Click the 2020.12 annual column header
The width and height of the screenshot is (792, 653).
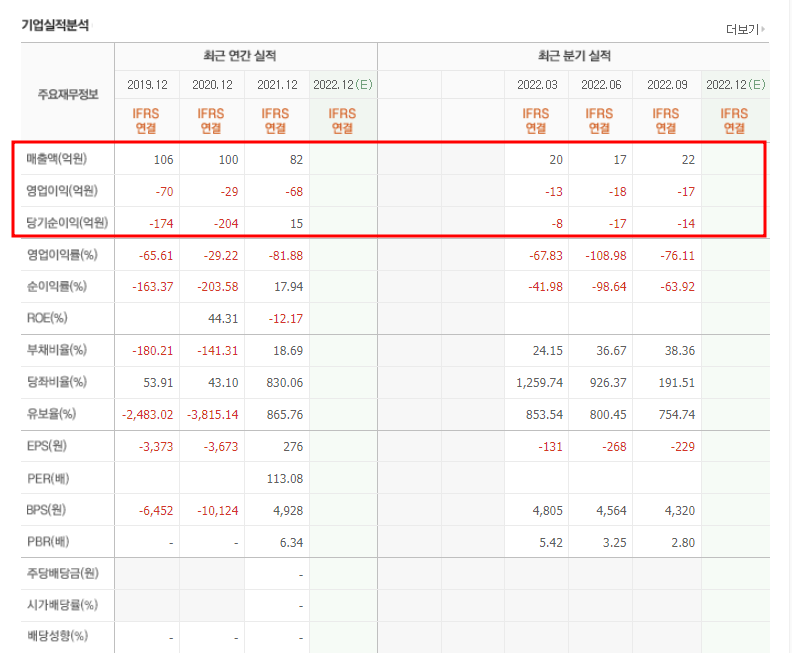pyautogui.click(x=212, y=85)
